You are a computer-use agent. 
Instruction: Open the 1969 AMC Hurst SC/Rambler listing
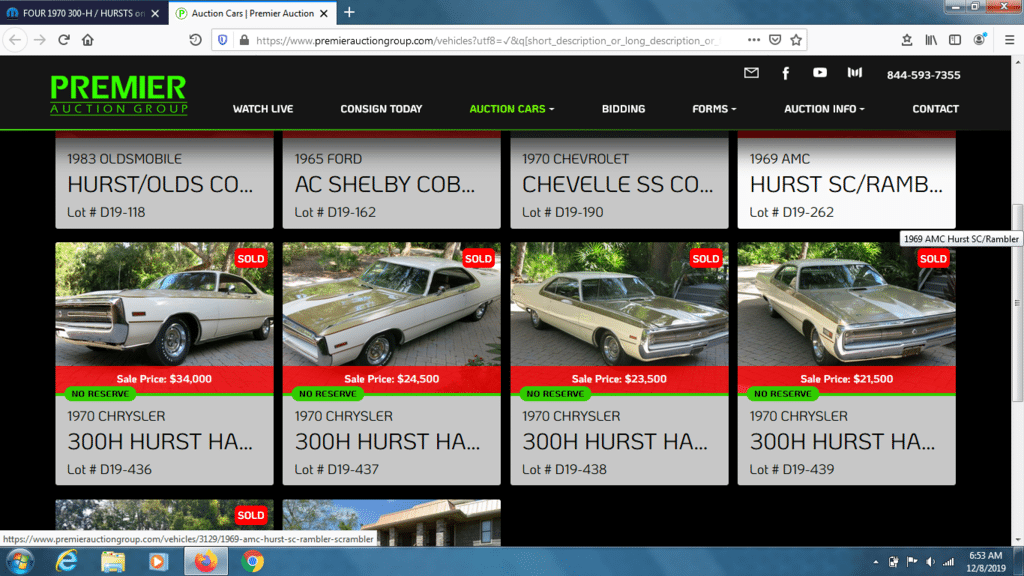click(x=846, y=184)
